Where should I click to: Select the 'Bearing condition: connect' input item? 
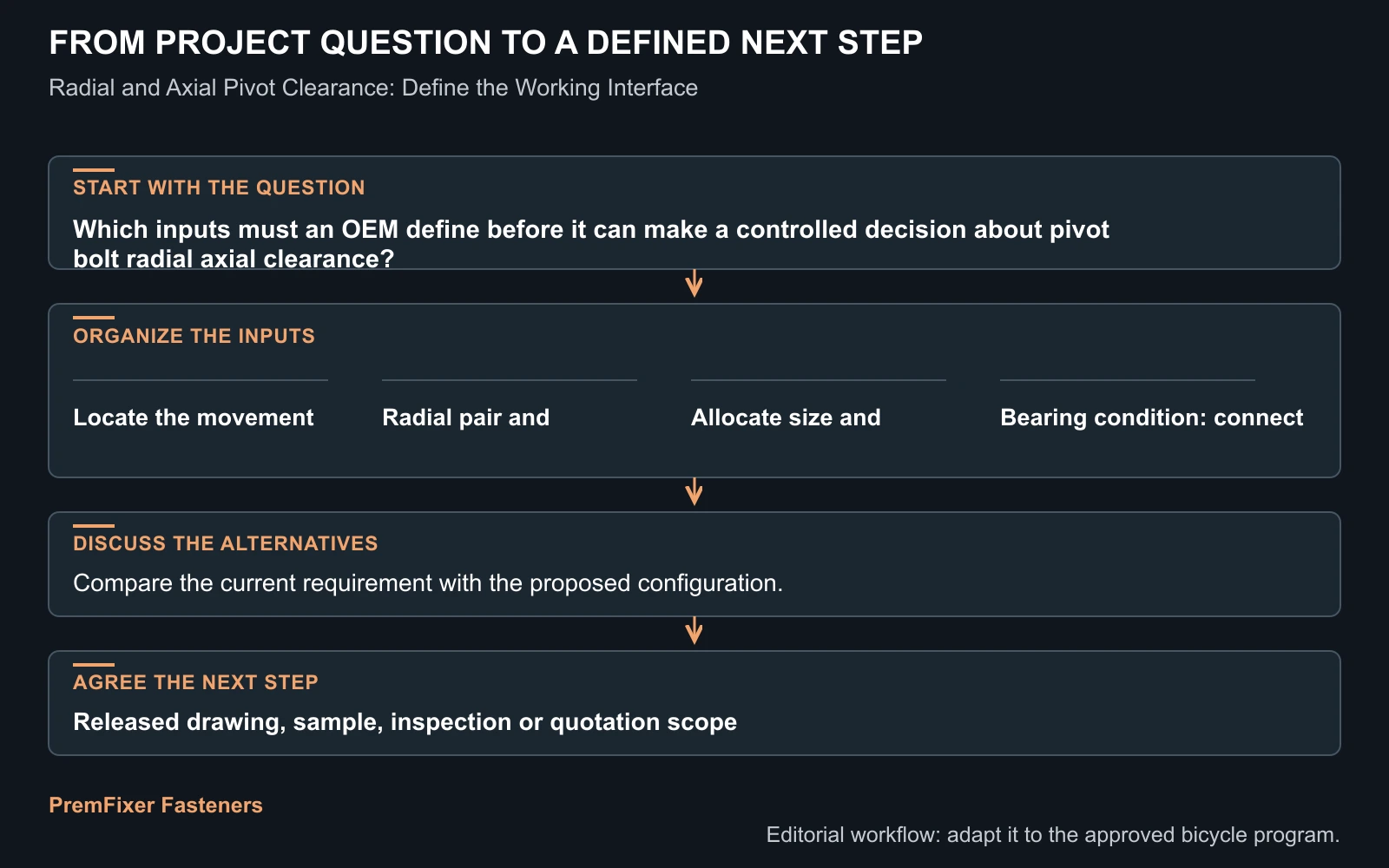[1152, 418]
